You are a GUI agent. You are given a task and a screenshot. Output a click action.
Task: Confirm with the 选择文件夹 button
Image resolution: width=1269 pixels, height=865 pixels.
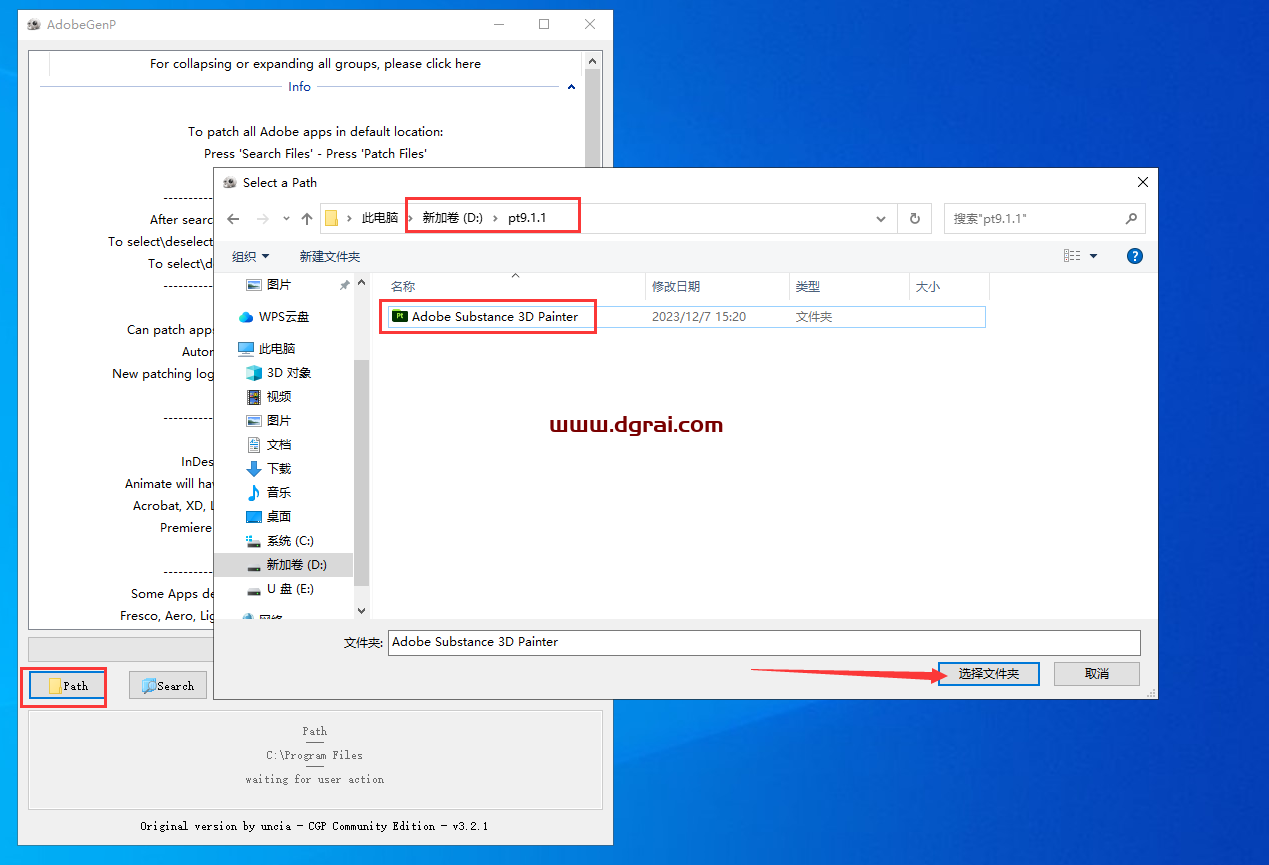[x=989, y=674]
